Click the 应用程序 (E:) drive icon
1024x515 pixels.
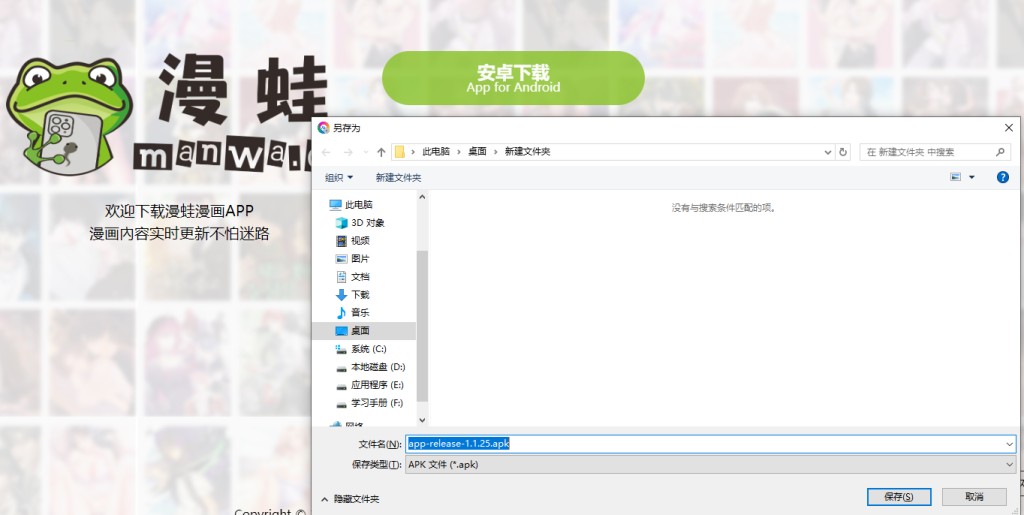click(x=341, y=385)
